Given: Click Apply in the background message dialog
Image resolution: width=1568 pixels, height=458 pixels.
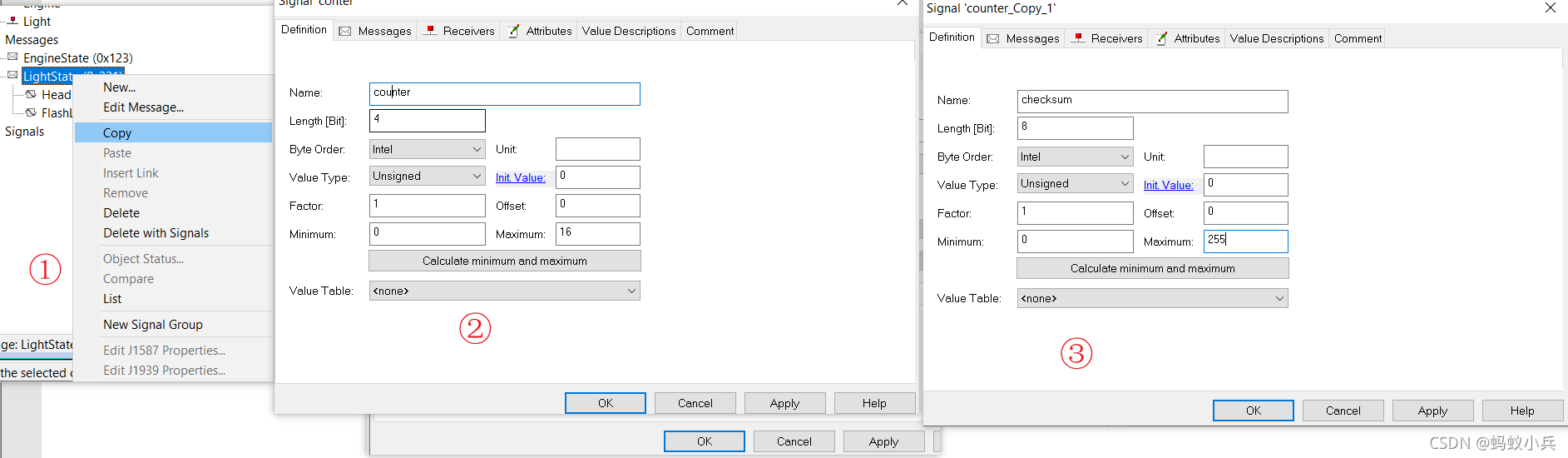Looking at the screenshot, I should [x=884, y=441].
